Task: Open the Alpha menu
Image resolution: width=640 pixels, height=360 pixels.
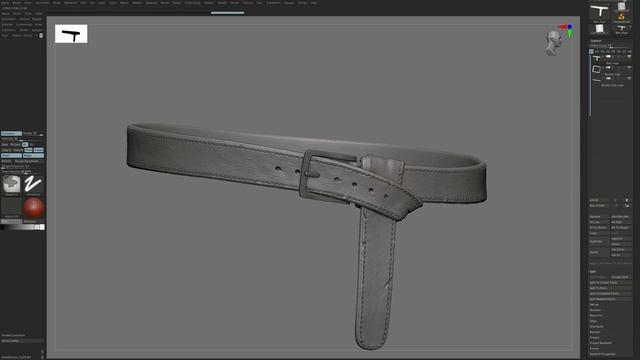Action: [x=5, y=3]
